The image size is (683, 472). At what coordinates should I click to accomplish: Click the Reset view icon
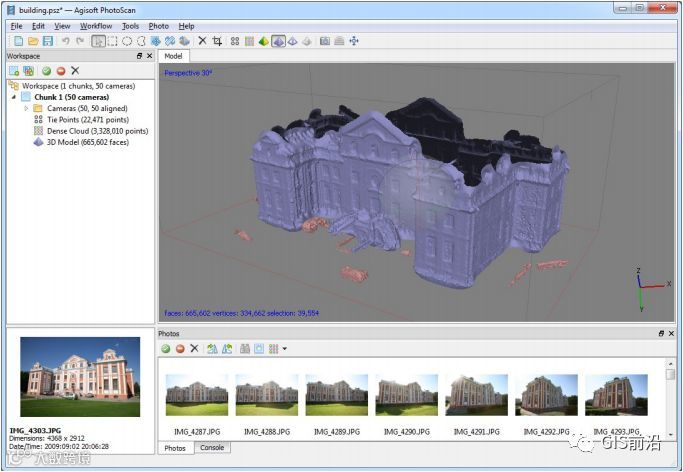(x=354, y=41)
